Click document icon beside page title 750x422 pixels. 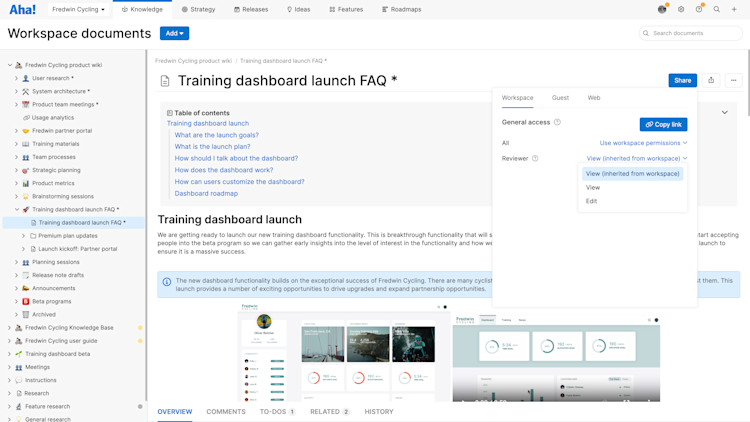[165, 81]
